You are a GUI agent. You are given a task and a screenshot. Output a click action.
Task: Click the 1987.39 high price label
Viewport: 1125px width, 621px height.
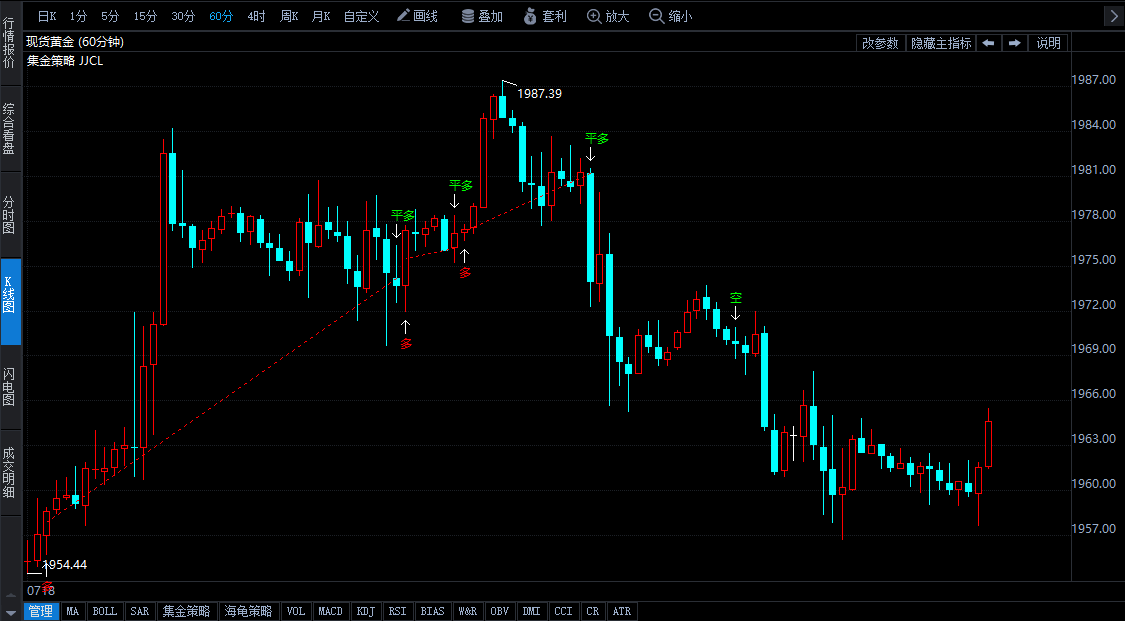pos(540,94)
